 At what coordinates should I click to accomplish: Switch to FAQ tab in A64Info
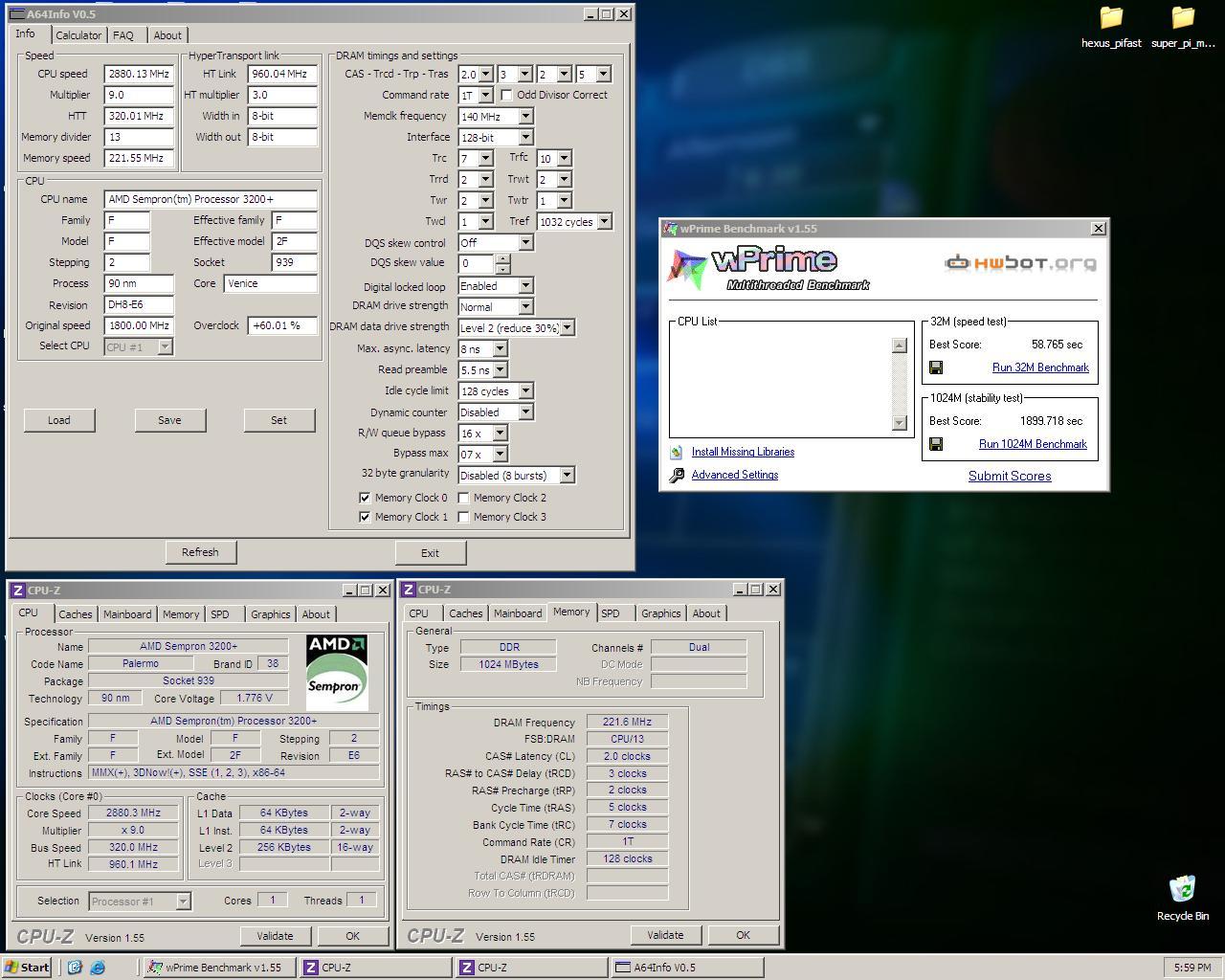click(123, 35)
